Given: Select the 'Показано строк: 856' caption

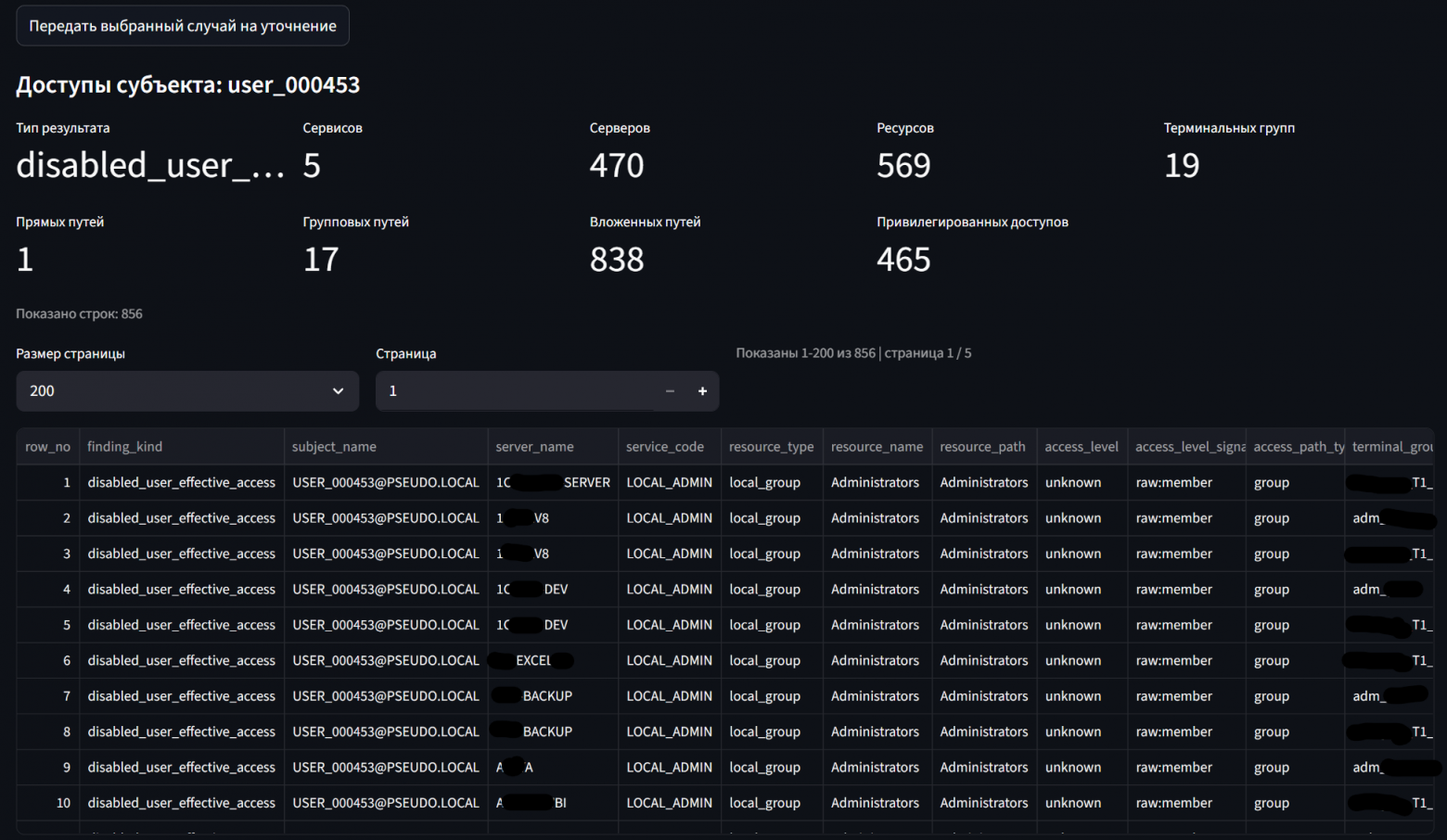Looking at the screenshot, I should [79, 313].
